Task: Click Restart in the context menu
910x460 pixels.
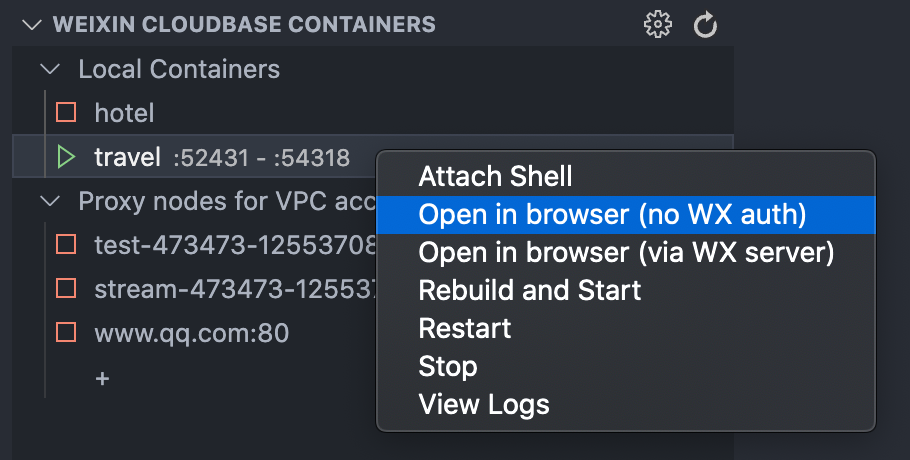Action: click(x=465, y=328)
